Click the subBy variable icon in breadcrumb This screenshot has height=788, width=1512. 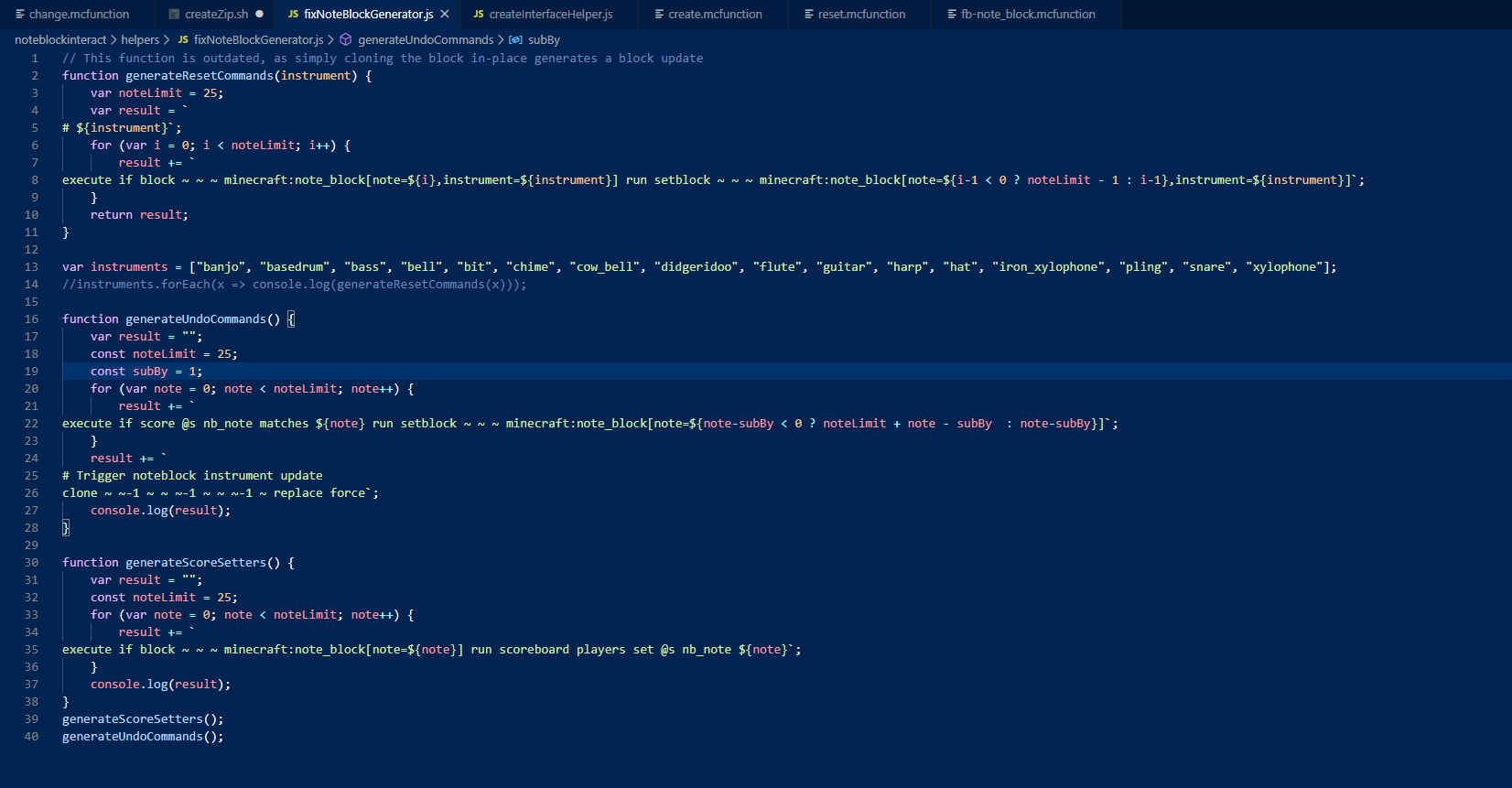pos(516,40)
